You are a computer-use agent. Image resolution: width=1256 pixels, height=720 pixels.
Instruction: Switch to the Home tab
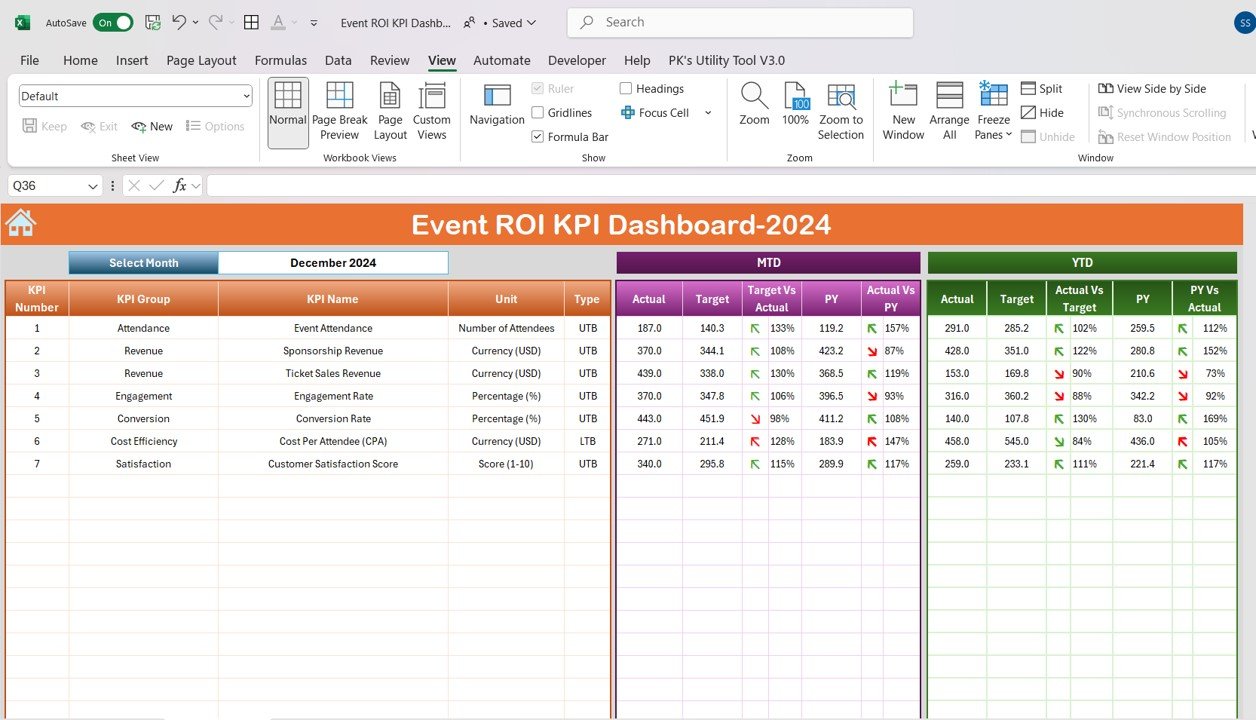click(80, 60)
